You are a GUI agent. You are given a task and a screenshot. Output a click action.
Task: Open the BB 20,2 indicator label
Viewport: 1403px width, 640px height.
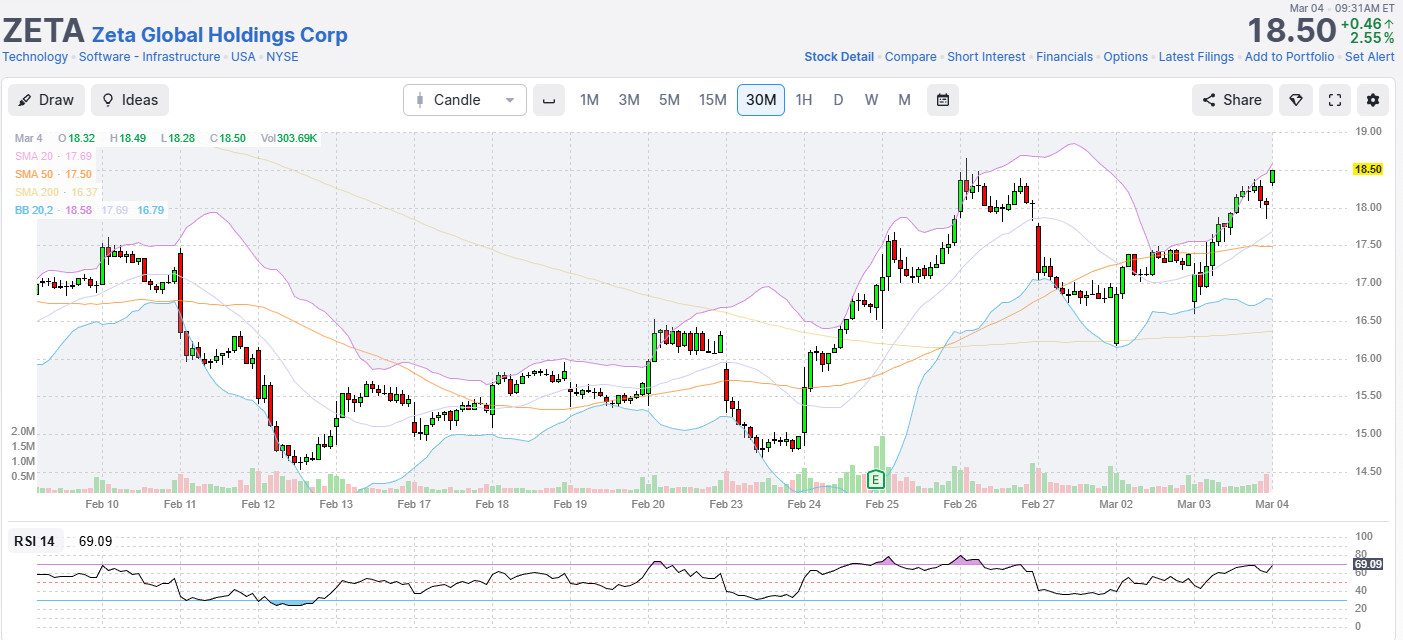click(x=34, y=210)
